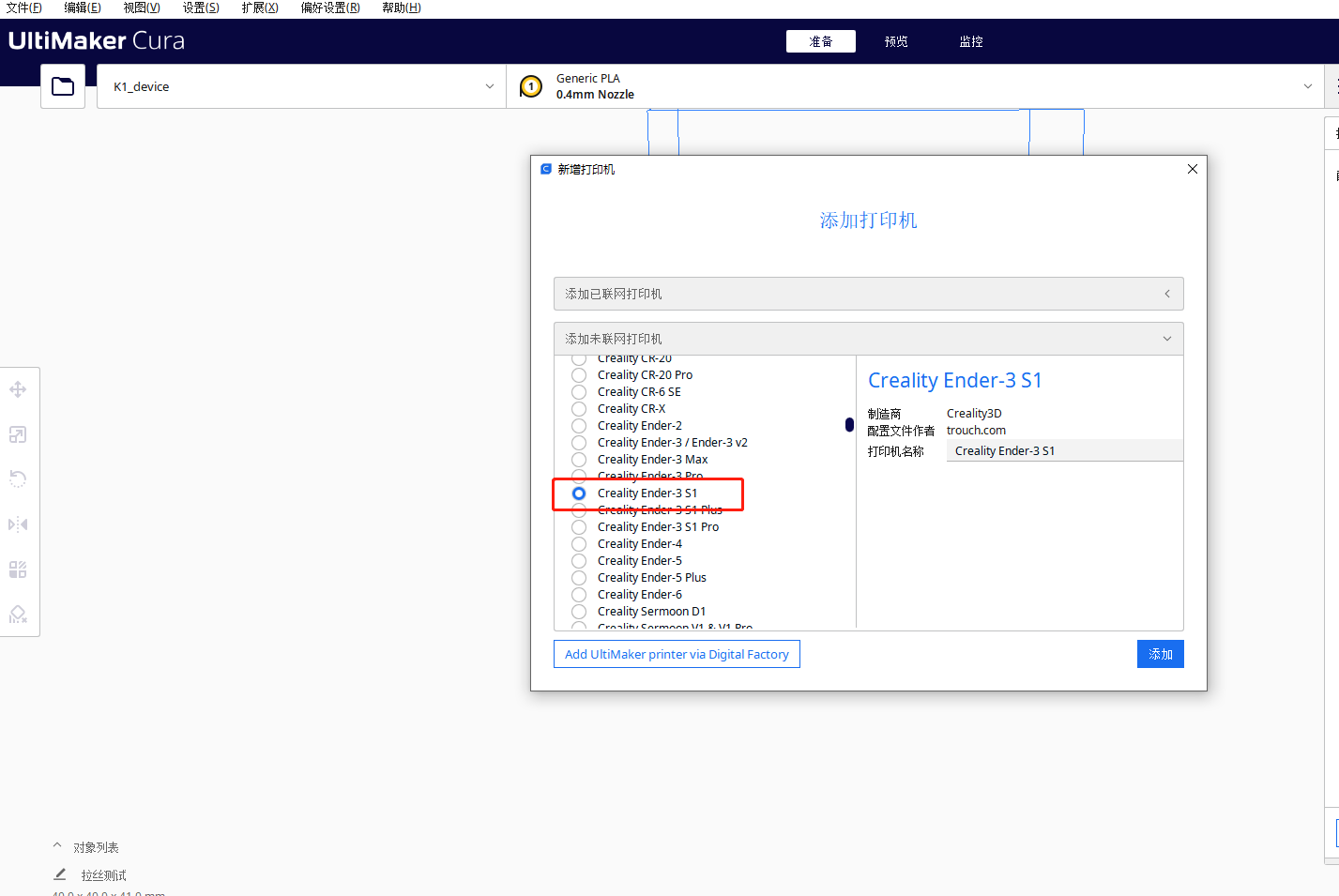Select the Support Blocker tool

tap(18, 615)
